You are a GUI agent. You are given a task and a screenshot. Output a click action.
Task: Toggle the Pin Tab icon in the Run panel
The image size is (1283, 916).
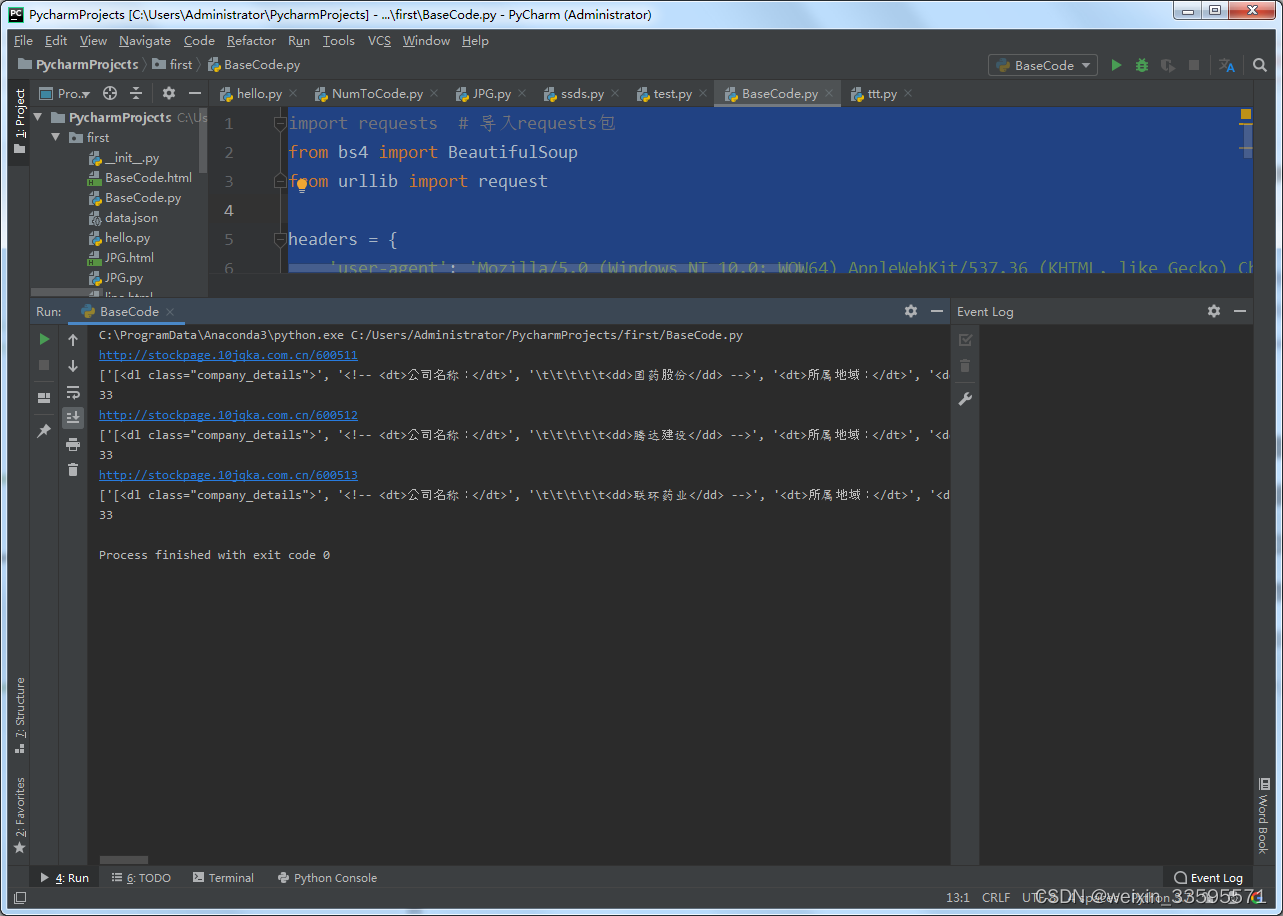coord(44,430)
